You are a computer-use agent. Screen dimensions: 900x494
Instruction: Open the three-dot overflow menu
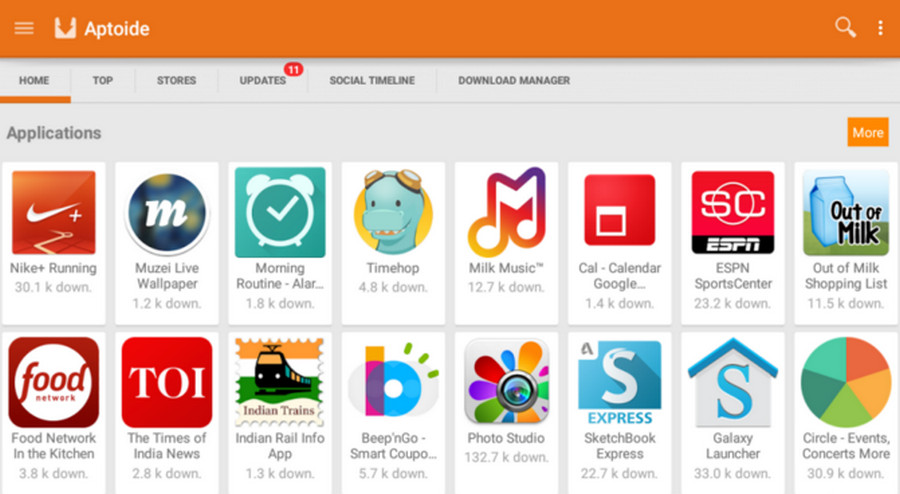(x=880, y=28)
